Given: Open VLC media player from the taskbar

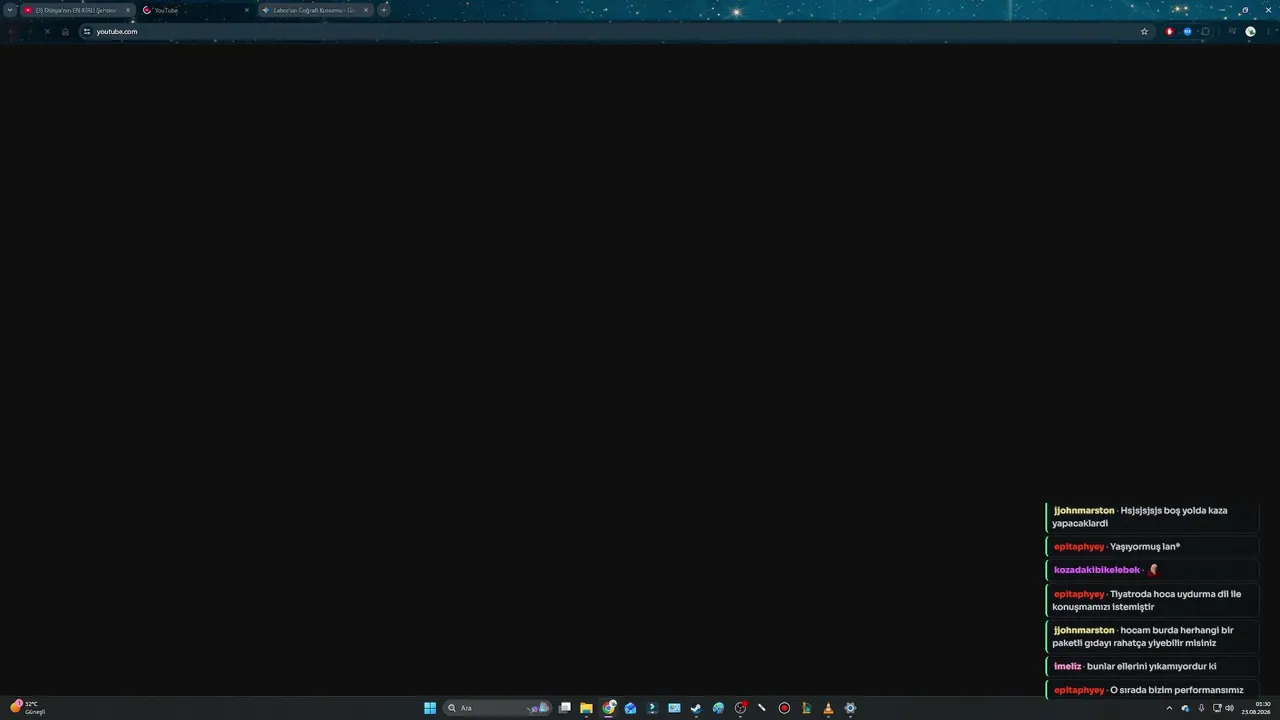Looking at the screenshot, I should pos(828,708).
